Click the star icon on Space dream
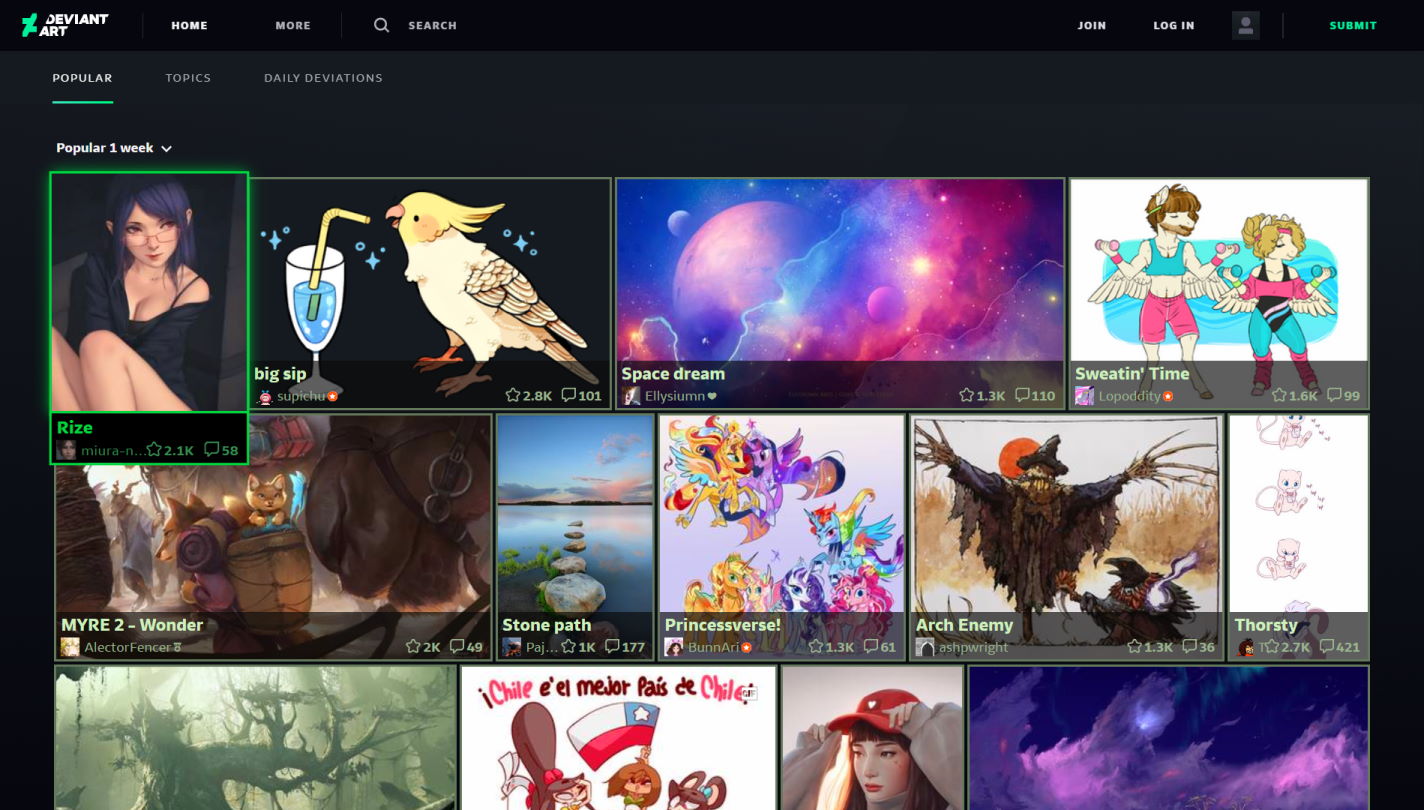 tap(966, 396)
